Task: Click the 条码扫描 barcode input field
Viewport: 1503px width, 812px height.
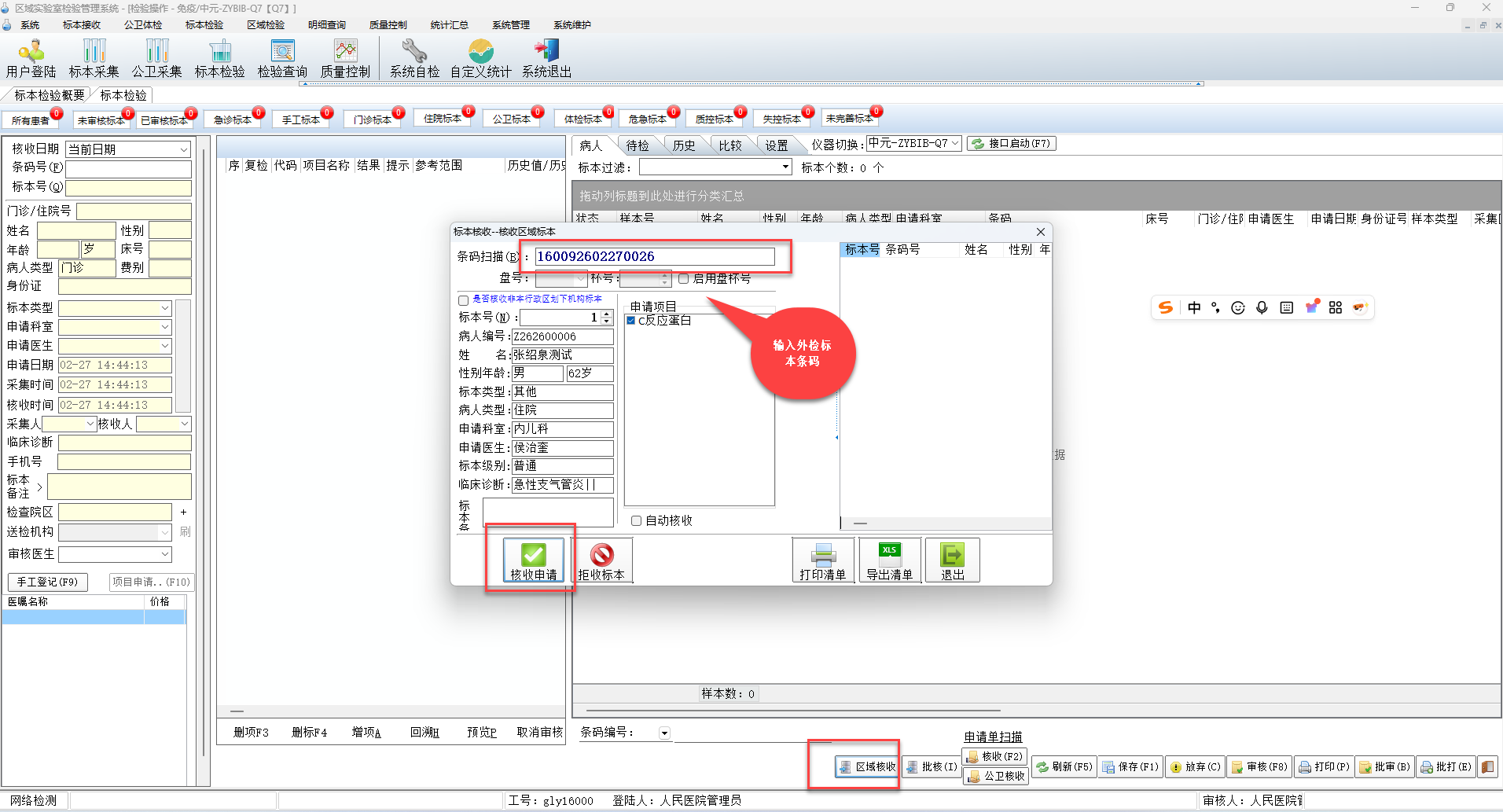Action: 654,257
